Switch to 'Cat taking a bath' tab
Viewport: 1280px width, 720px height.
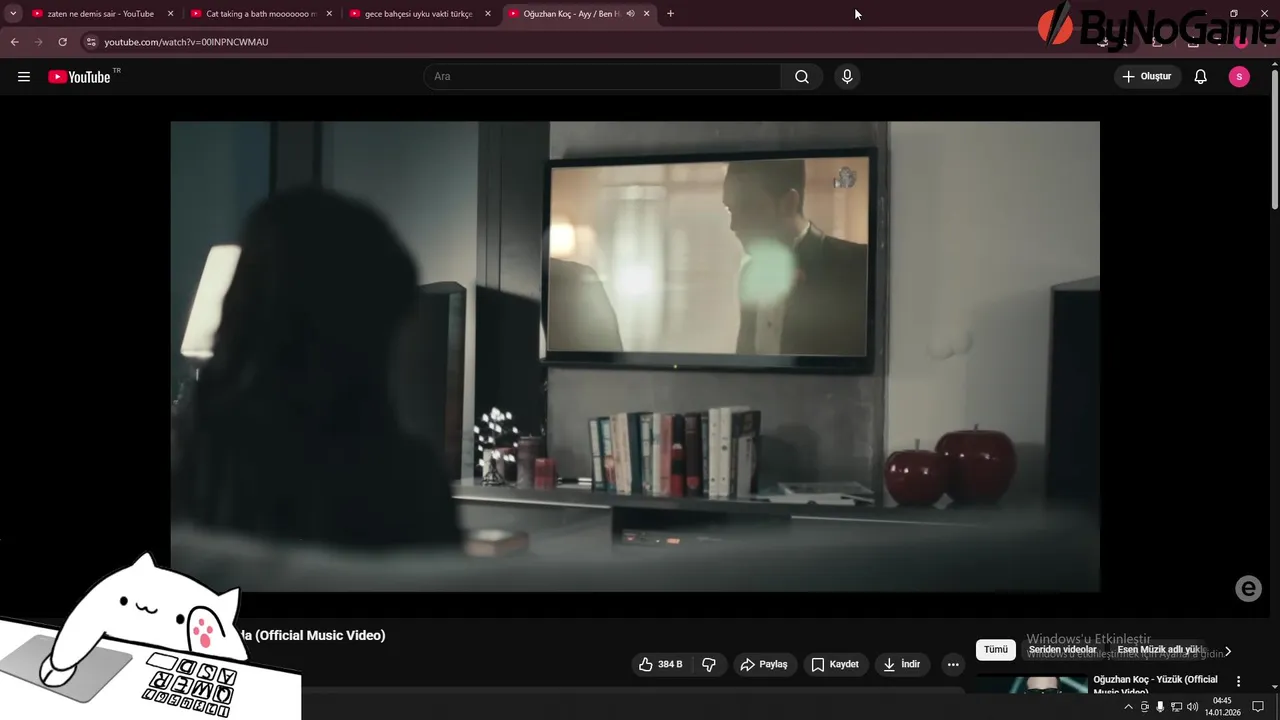[x=259, y=14]
